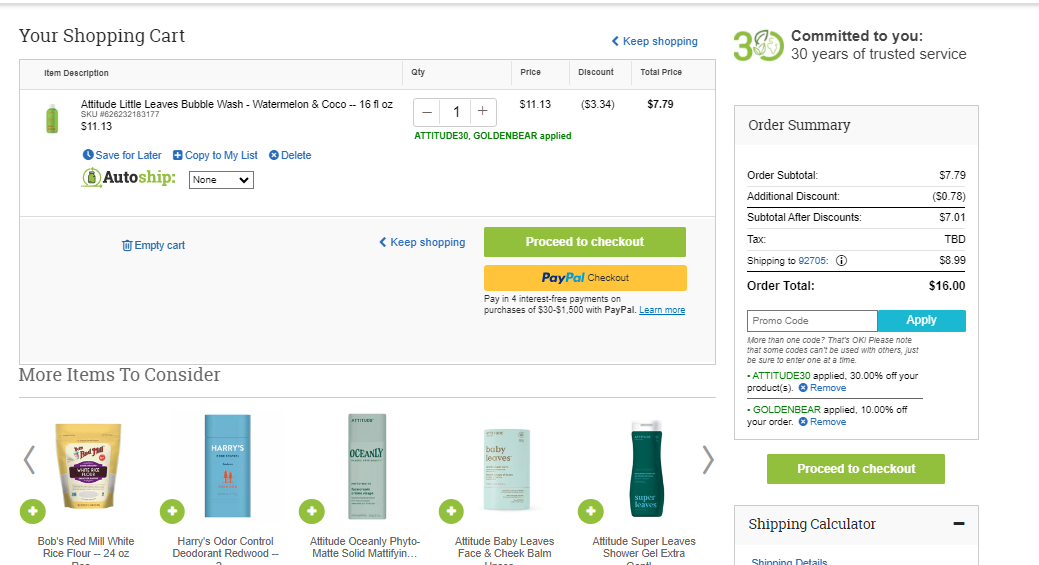The height and width of the screenshot is (565, 1039).
Task: Click the Subtotal After Discounts $7.01 value
Action: (x=952, y=217)
